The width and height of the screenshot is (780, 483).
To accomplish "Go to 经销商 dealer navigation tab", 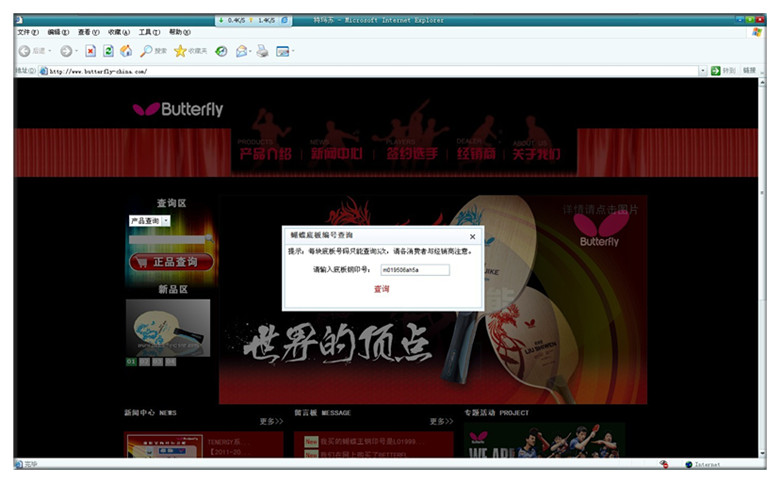I will click(x=477, y=153).
